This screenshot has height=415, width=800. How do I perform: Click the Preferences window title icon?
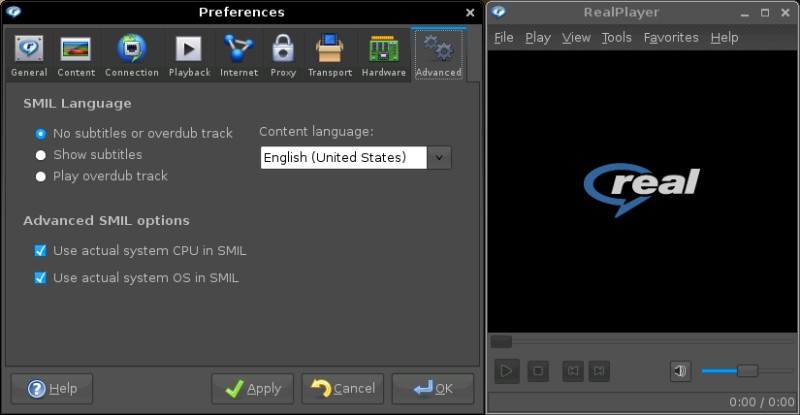14,12
